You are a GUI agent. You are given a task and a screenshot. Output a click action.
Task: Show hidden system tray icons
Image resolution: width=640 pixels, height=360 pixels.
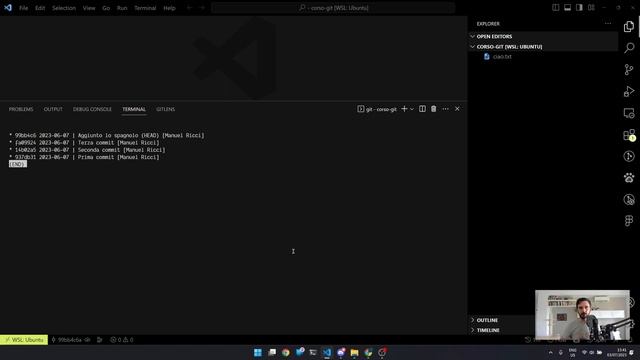click(x=551, y=352)
